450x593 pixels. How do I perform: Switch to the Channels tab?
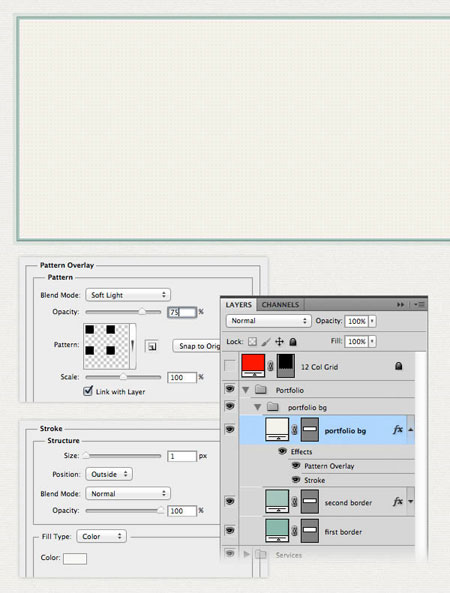coord(280,305)
